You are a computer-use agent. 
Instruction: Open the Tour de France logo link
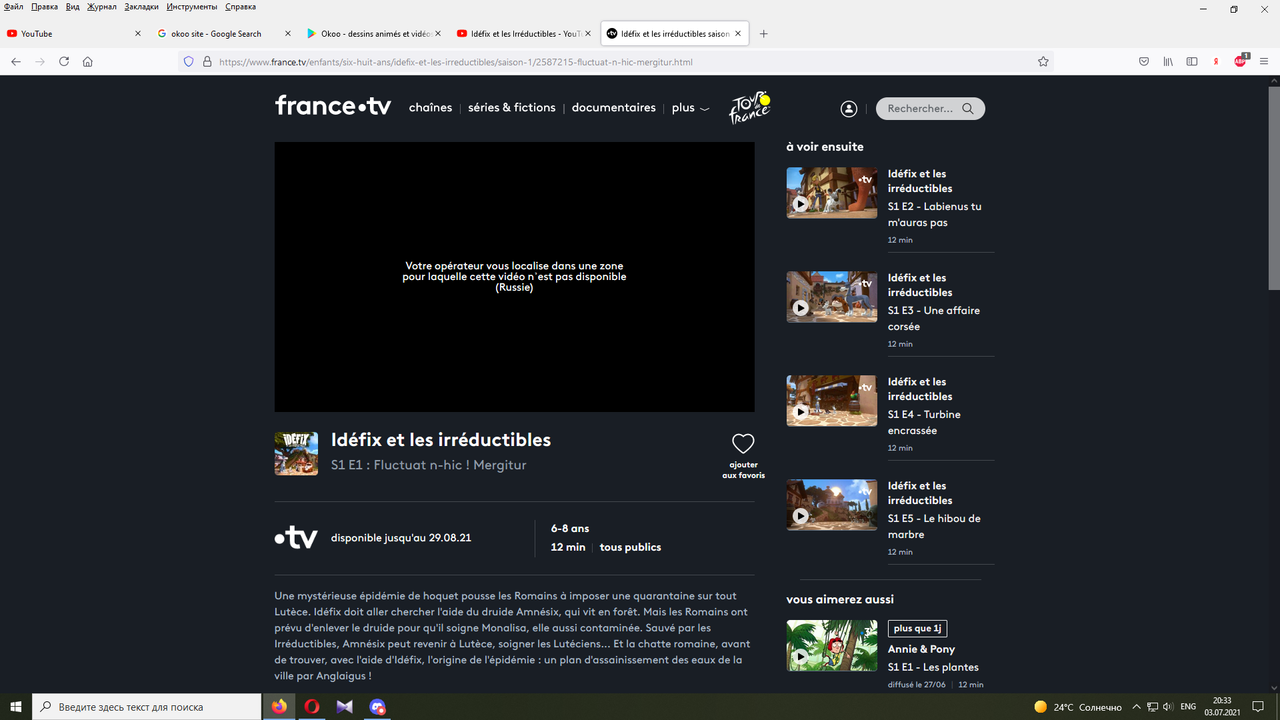[750, 107]
